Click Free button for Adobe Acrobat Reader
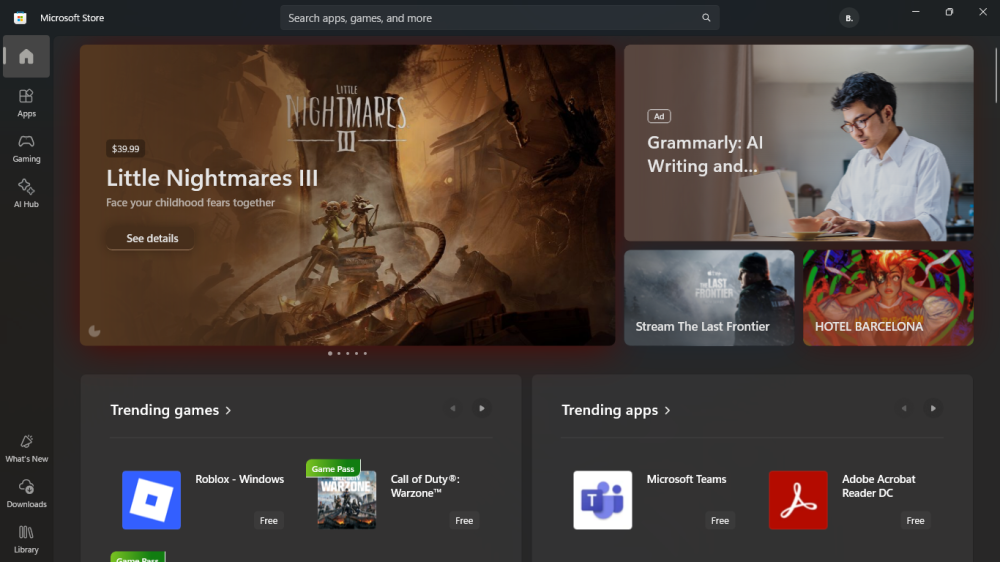The width and height of the screenshot is (1000, 562). pos(915,521)
